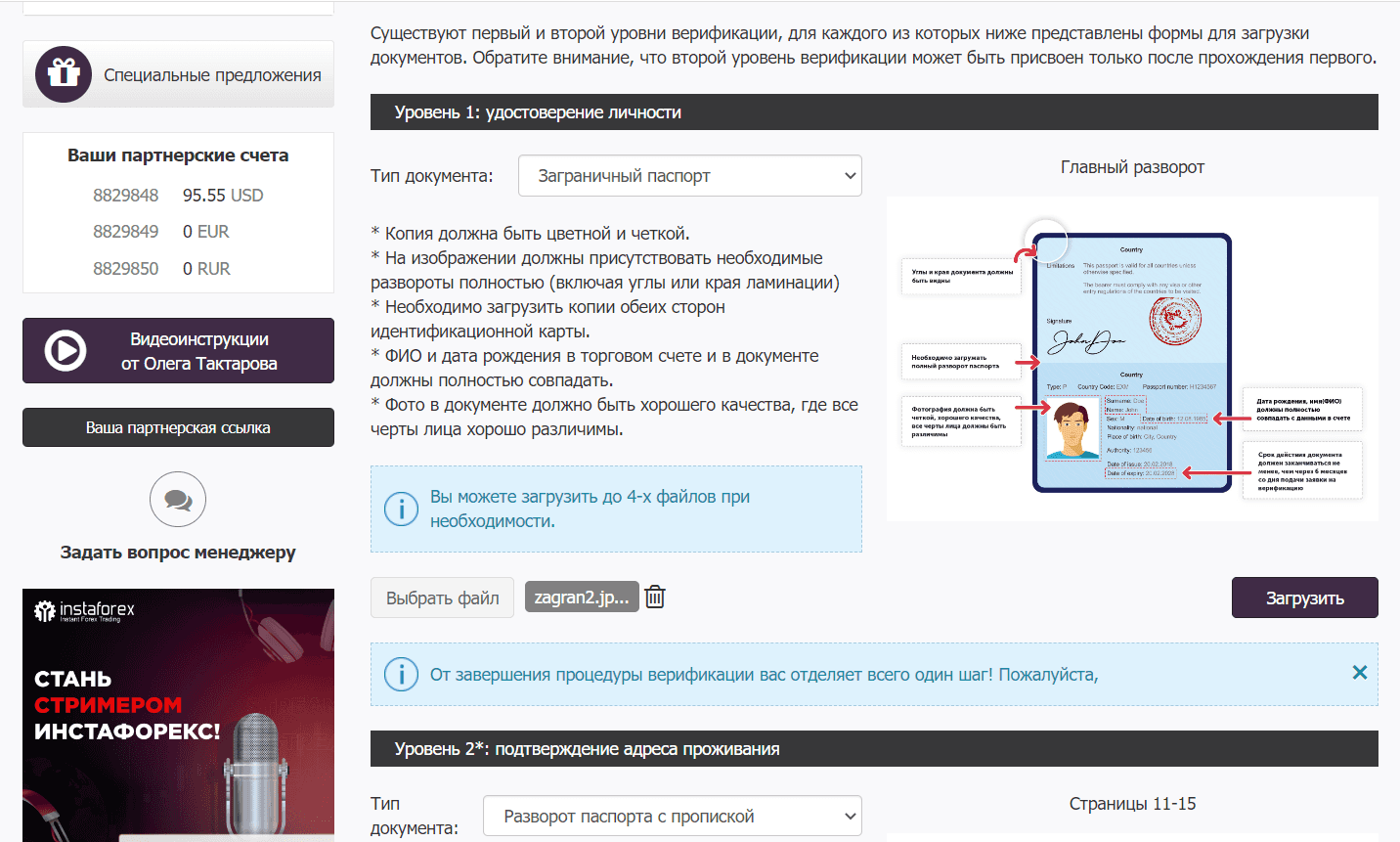Delete the uploaded zagran2.jpg file with the trash icon

[655, 597]
